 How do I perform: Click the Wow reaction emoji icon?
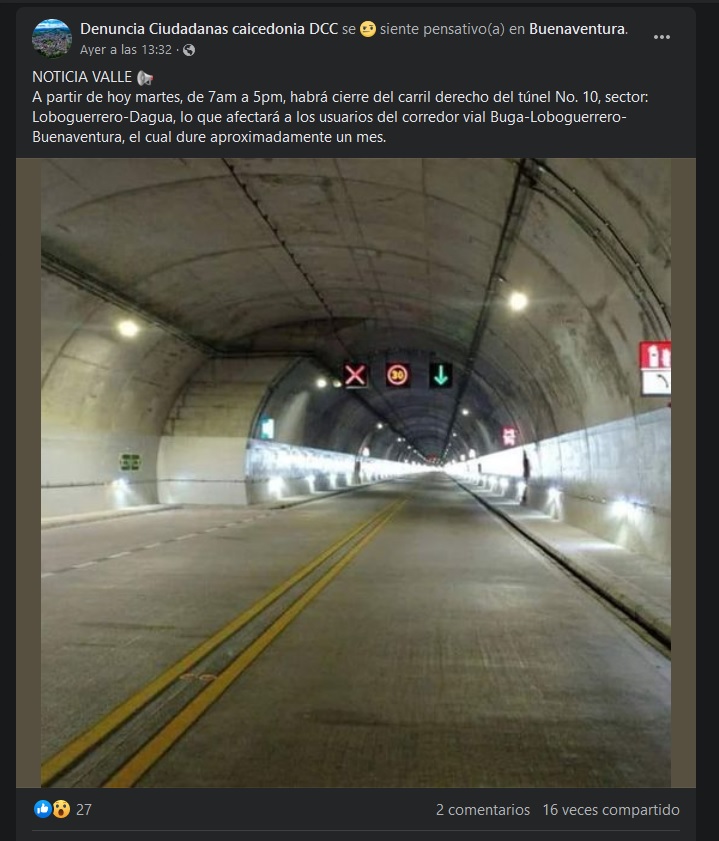point(61,809)
